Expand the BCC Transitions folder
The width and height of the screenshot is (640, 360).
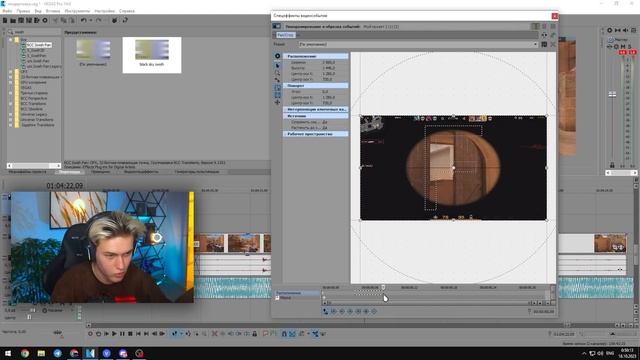point(11,104)
